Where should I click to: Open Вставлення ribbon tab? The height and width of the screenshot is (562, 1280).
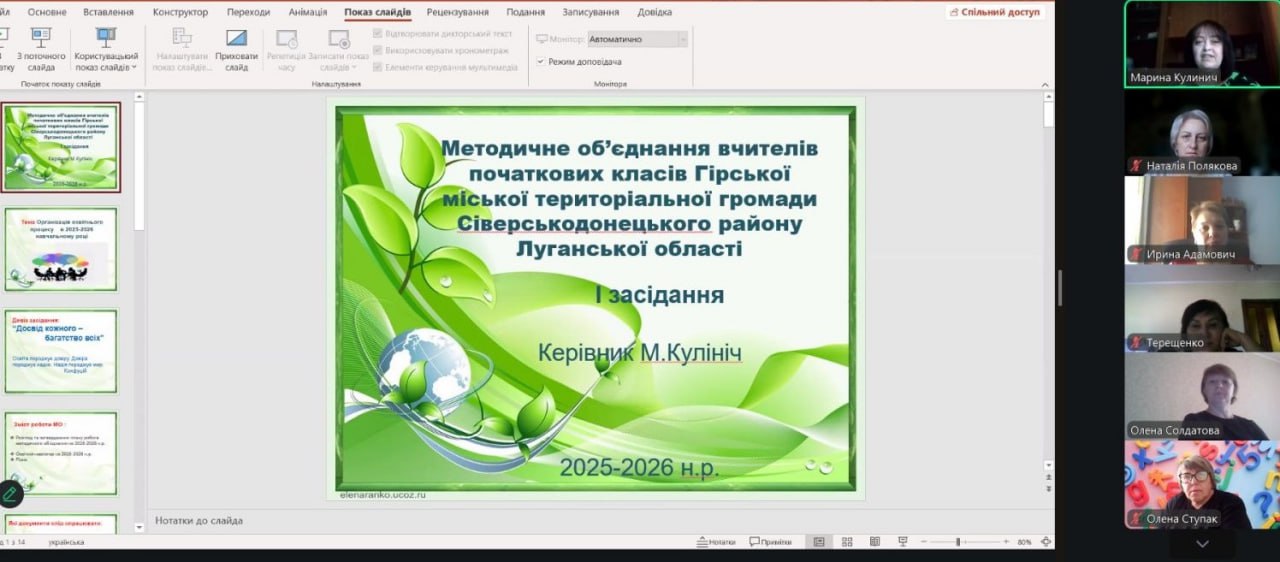tap(110, 12)
